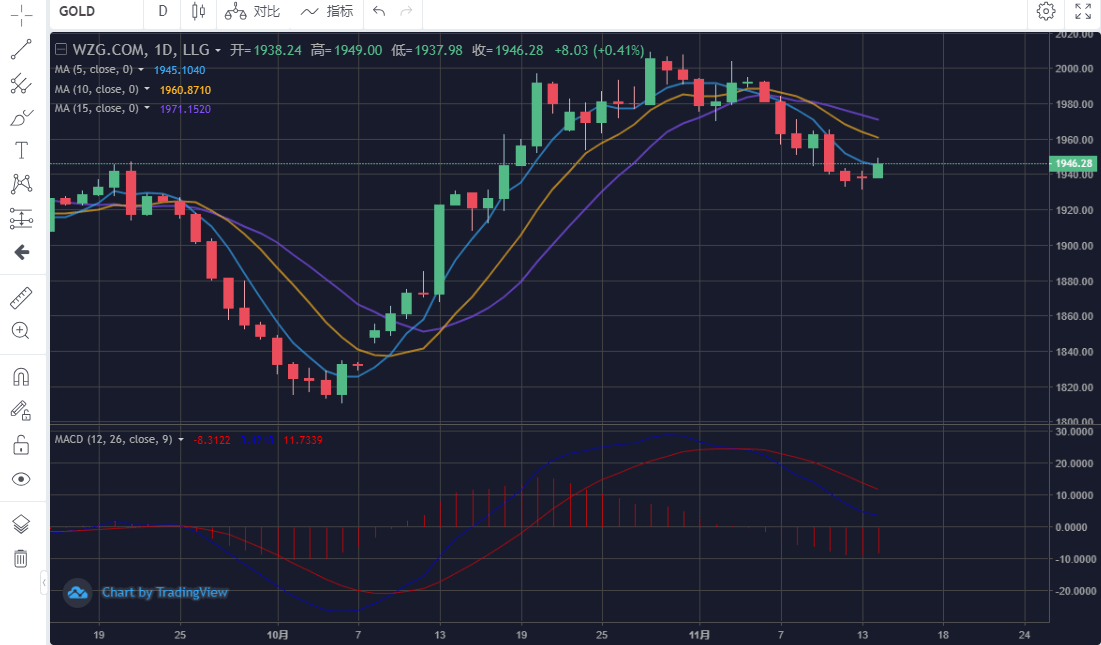Expand the MA (5, close, 0) indicator dropdown
The image size is (1101, 645).
[x=141, y=70]
